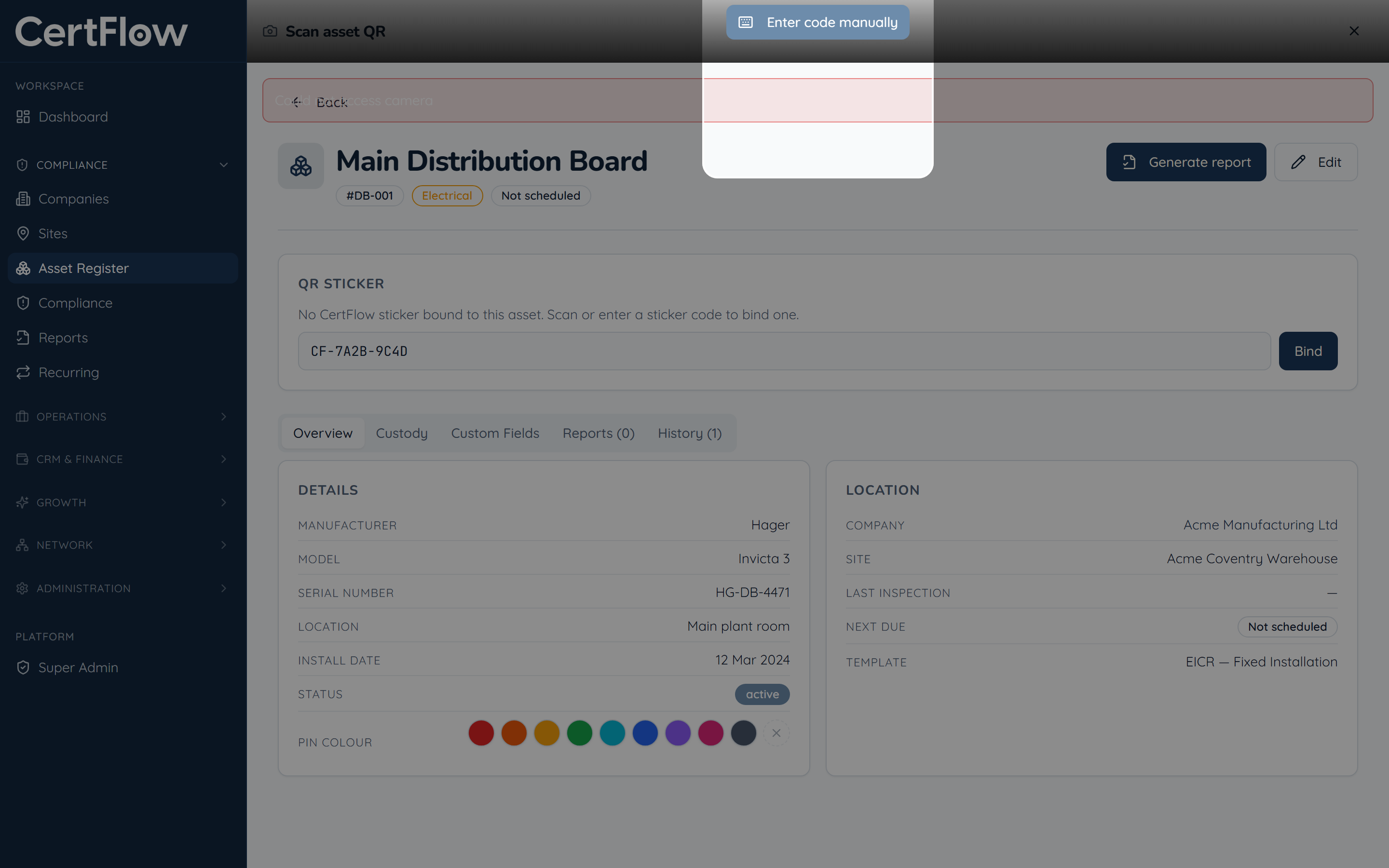The image size is (1389, 868).
Task: Click the Generate report button
Action: click(1186, 163)
